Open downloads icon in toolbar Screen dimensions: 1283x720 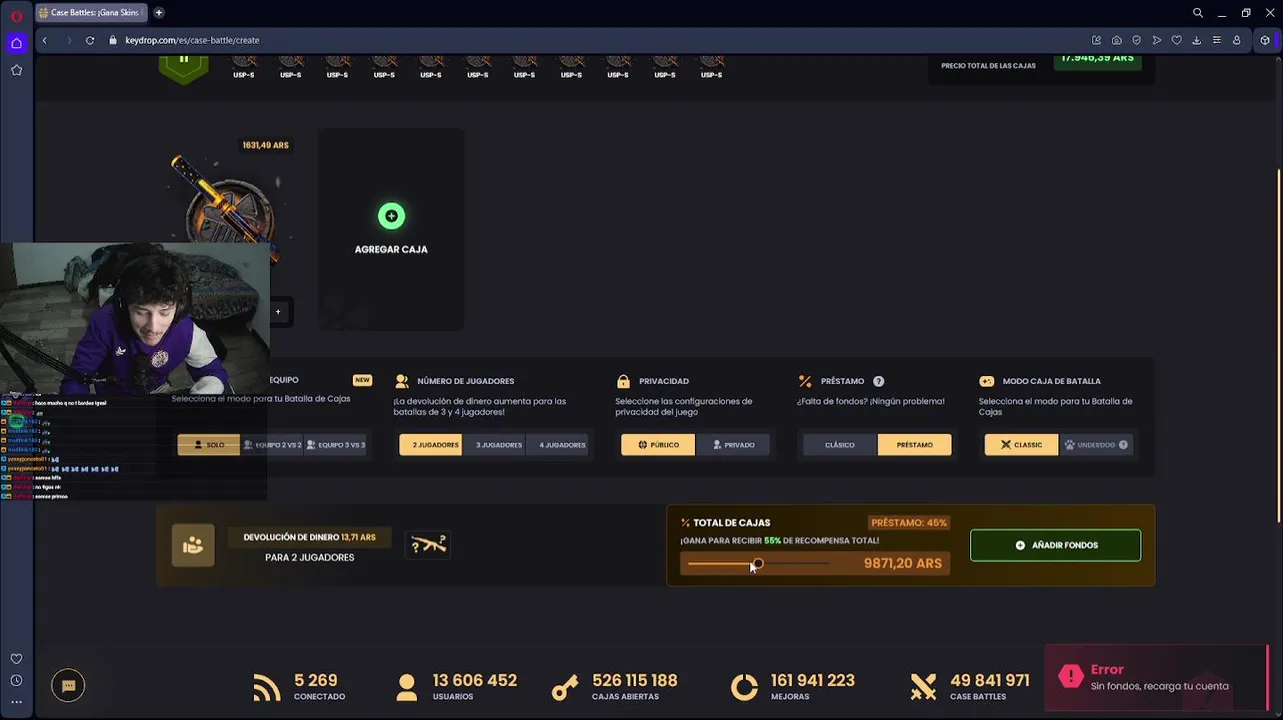[x=1196, y=40]
